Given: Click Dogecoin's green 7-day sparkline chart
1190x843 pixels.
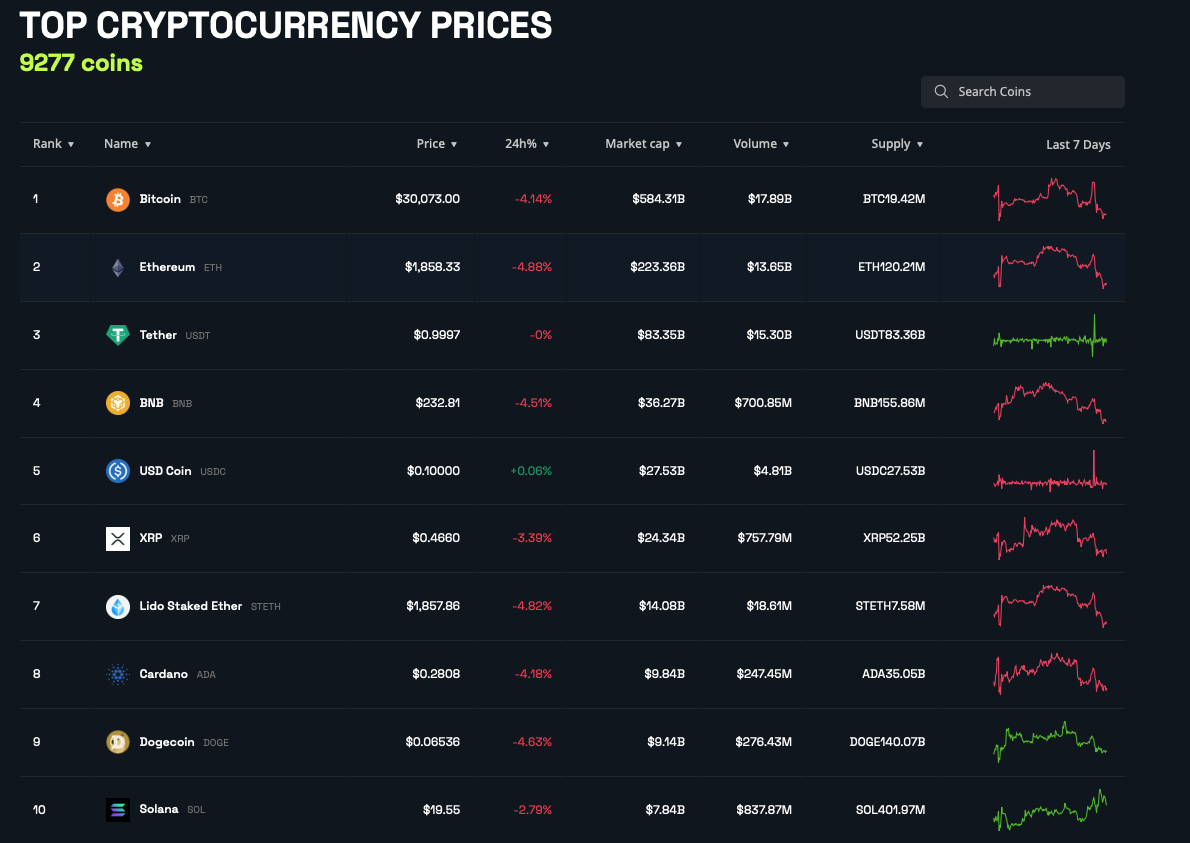Looking at the screenshot, I should pyautogui.click(x=1050, y=741).
